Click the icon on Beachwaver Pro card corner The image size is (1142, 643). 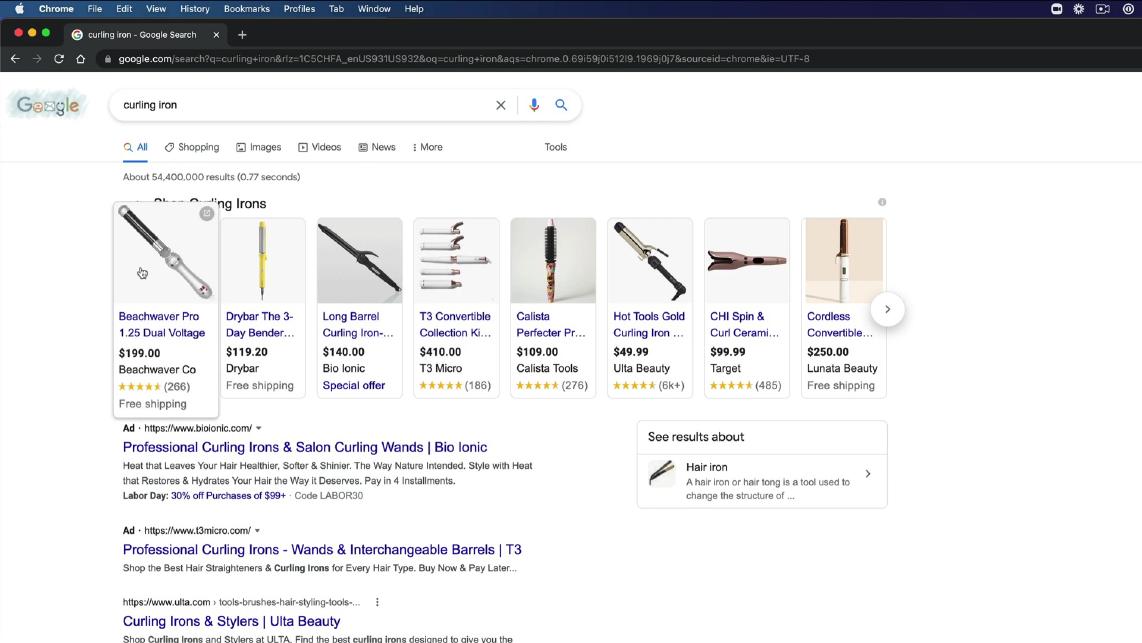pos(207,213)
